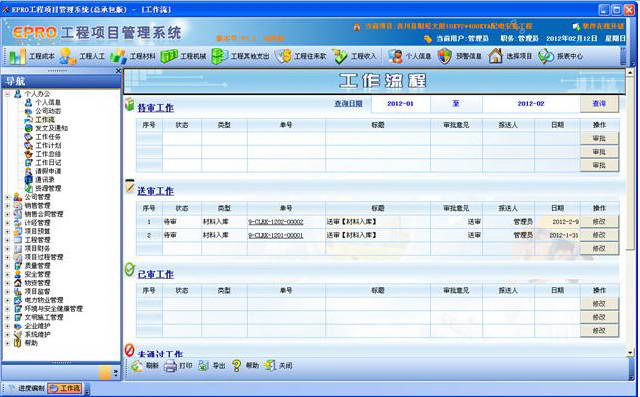Open the 工程收入 toolbar icon
640x397 pixels.
[340, 56]
